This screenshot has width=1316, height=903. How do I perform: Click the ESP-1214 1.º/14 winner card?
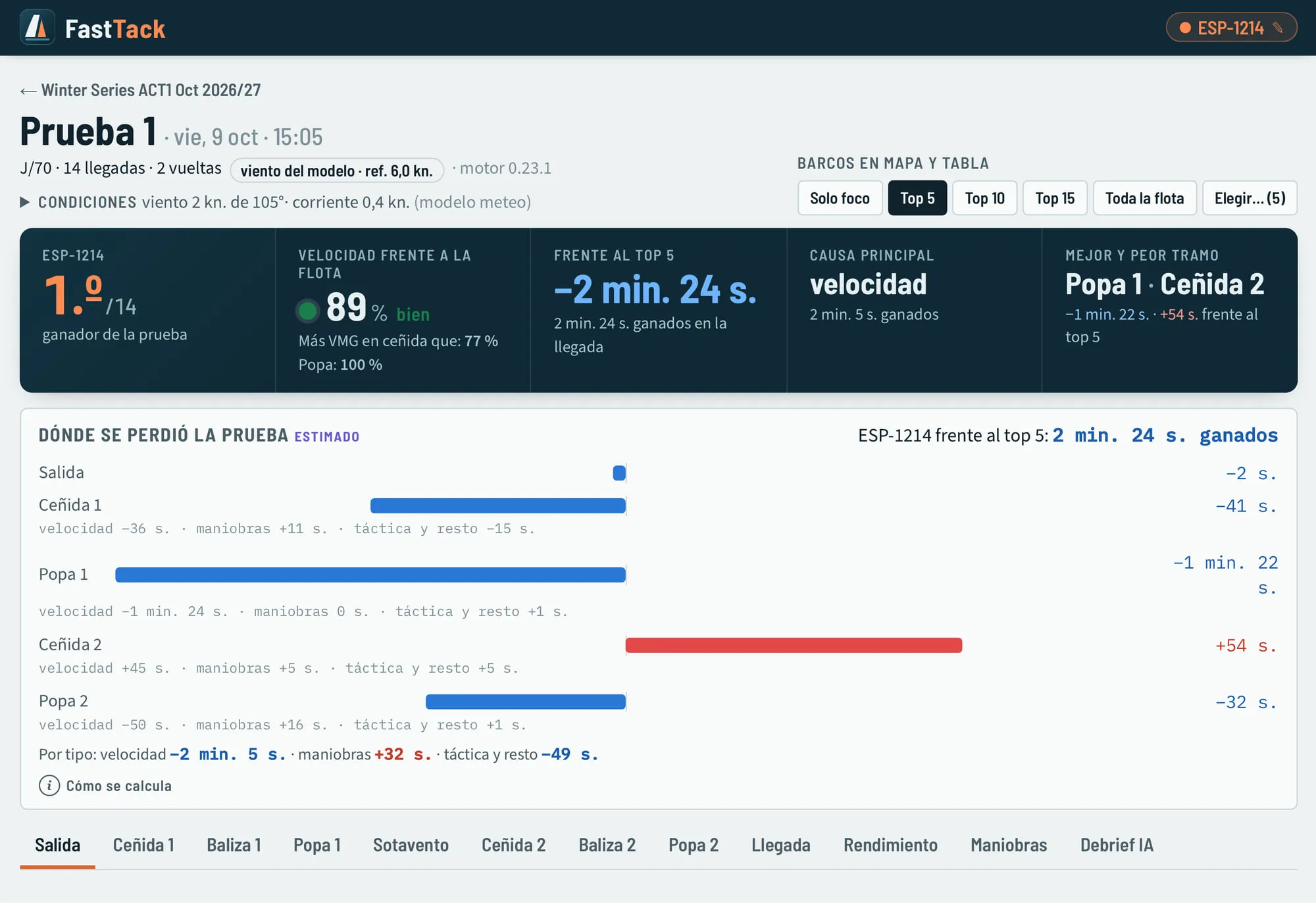click(147, 311)
